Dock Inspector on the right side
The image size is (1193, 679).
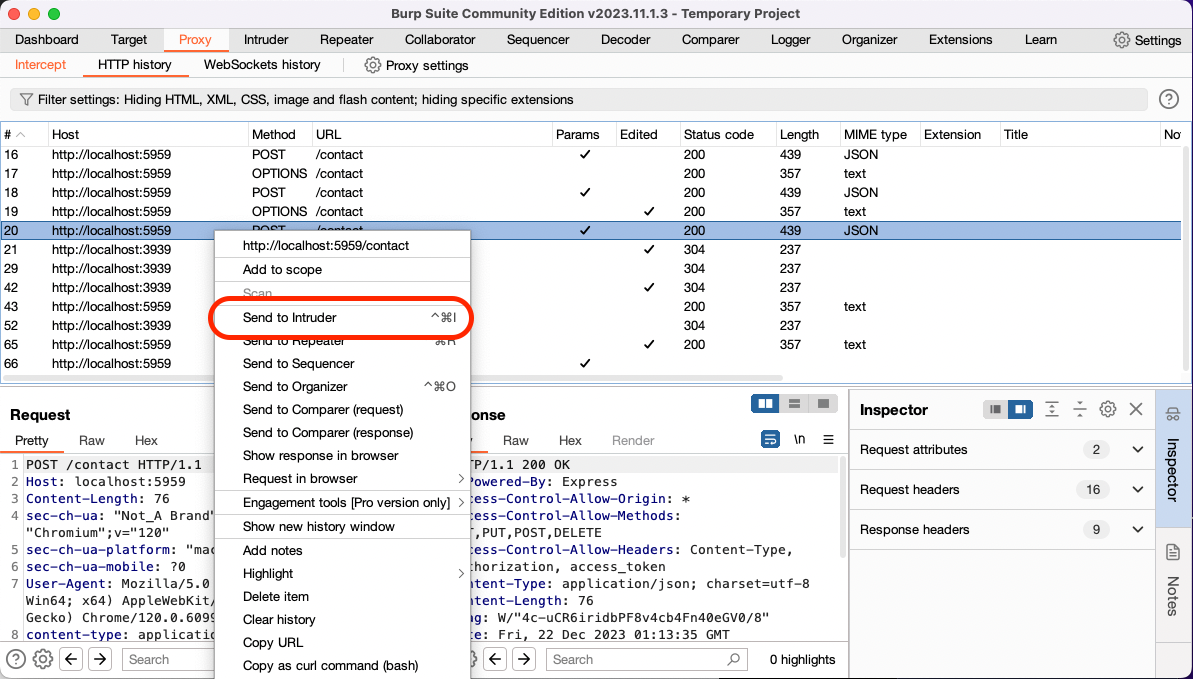(1020, 410)
